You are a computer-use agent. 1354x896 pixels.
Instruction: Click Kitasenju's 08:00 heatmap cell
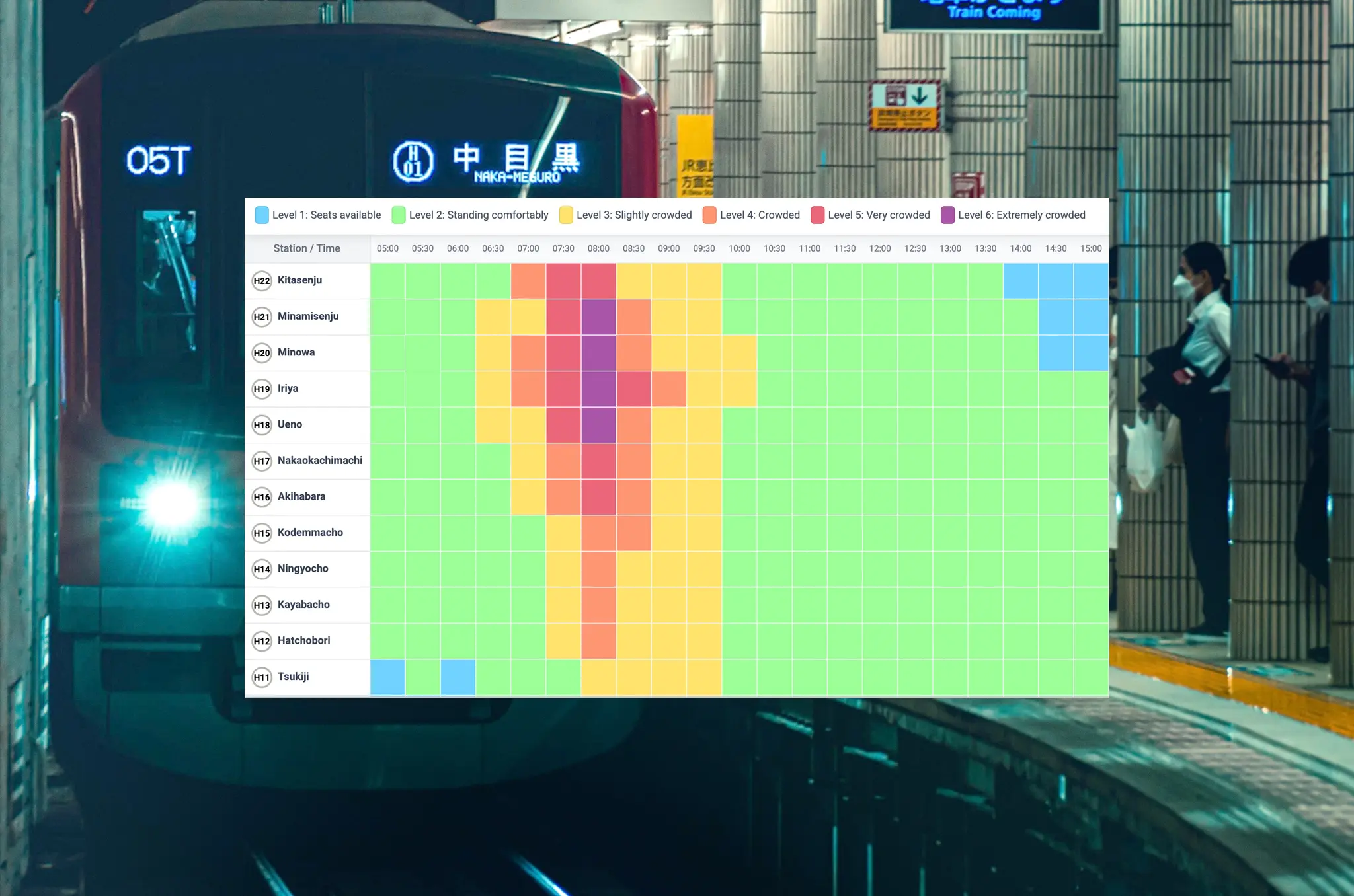click(x=598, y=281)
